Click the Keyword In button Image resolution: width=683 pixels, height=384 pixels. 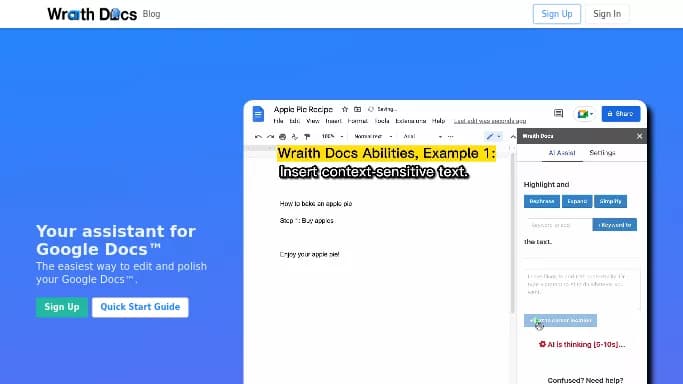[x=615, y=225]
